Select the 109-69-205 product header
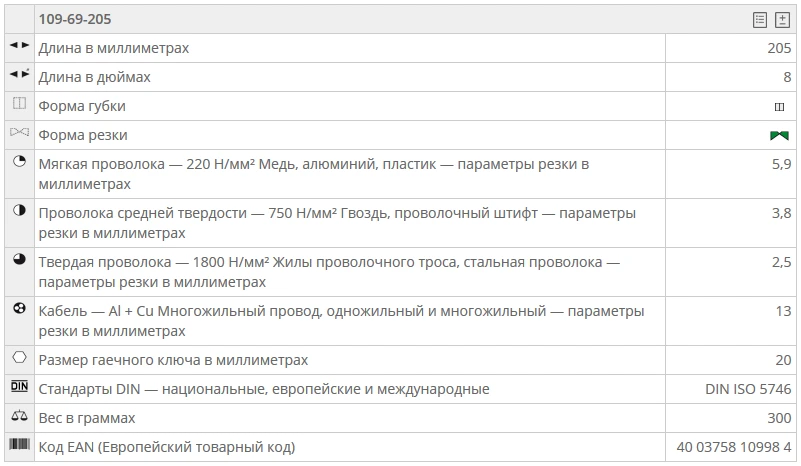Screen dimensions: 801x466 pos(75,19)
